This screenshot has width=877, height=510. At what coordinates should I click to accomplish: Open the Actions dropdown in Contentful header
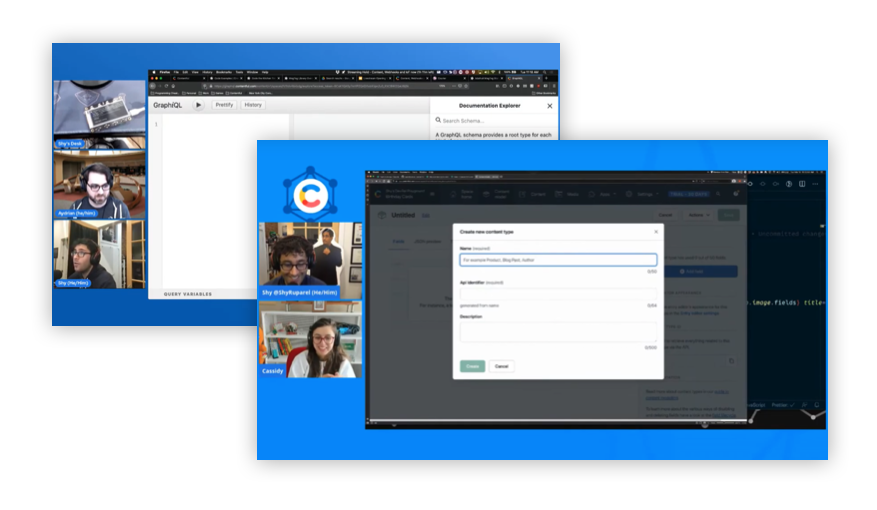point(699,215)
